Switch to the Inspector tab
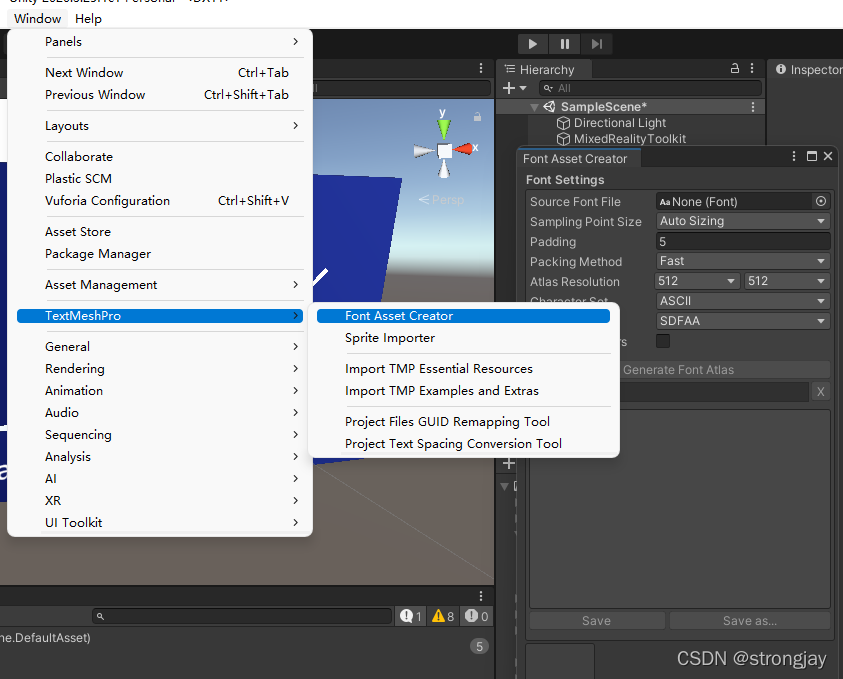The width and height of the screenshot is (843, 679). [808, 70]
